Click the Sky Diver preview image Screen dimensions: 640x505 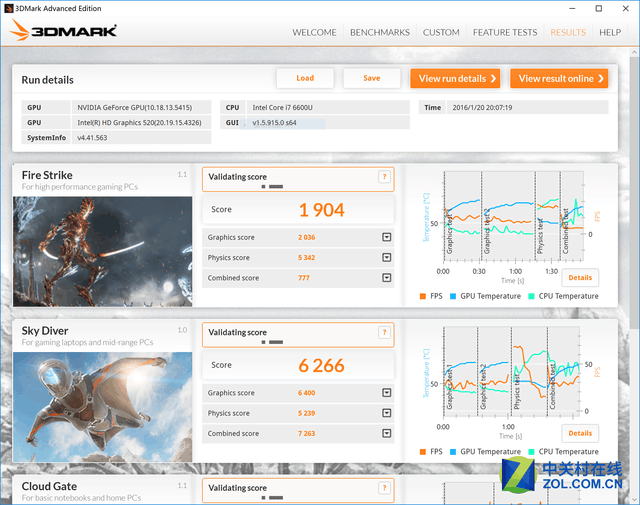(x=102, y=407)
